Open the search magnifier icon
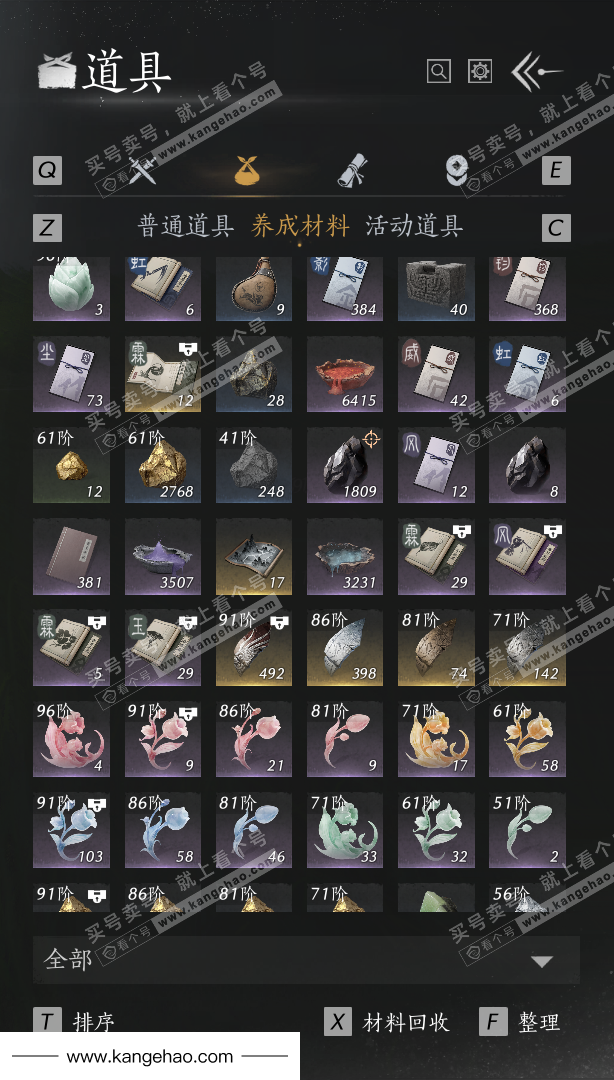 439,71
